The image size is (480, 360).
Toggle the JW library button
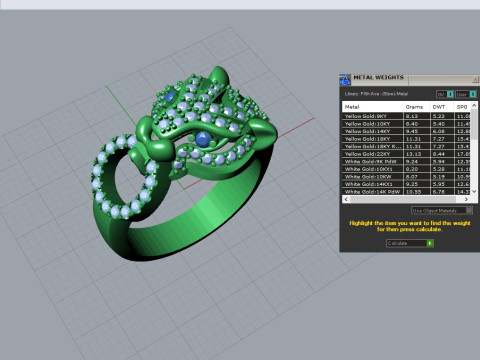445,94
